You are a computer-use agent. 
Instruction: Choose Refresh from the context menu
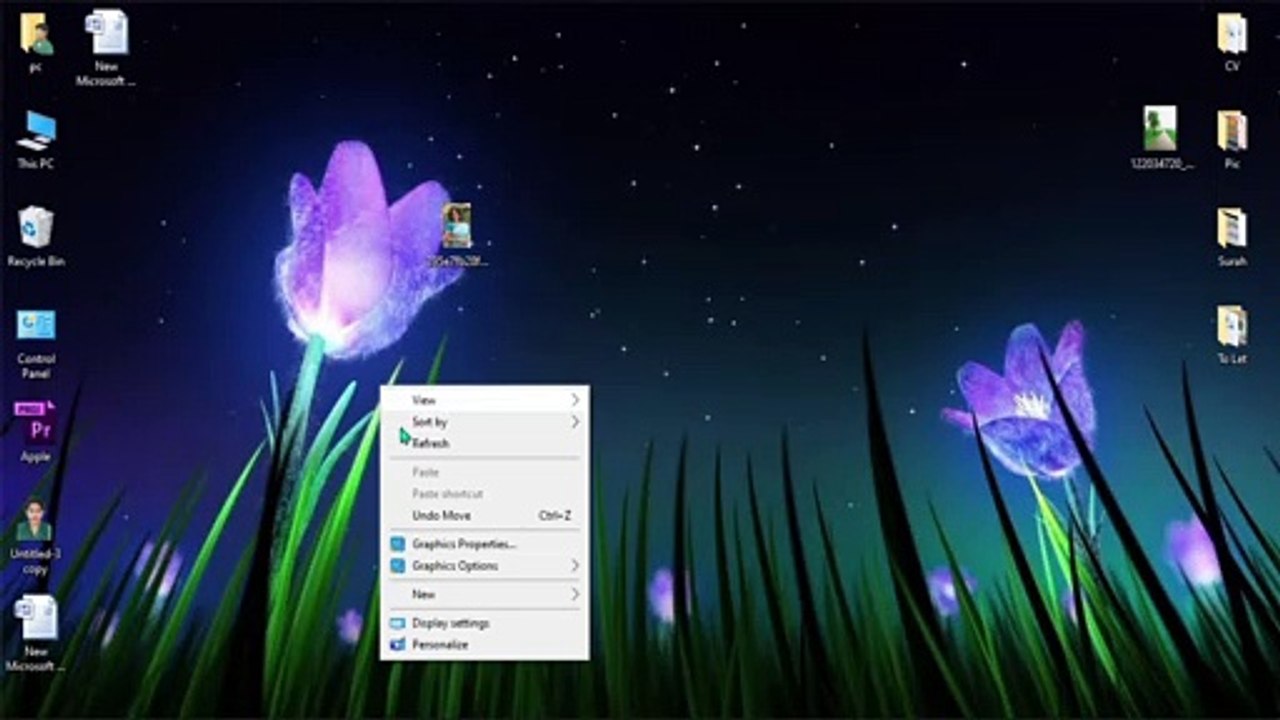coord(485,443)
